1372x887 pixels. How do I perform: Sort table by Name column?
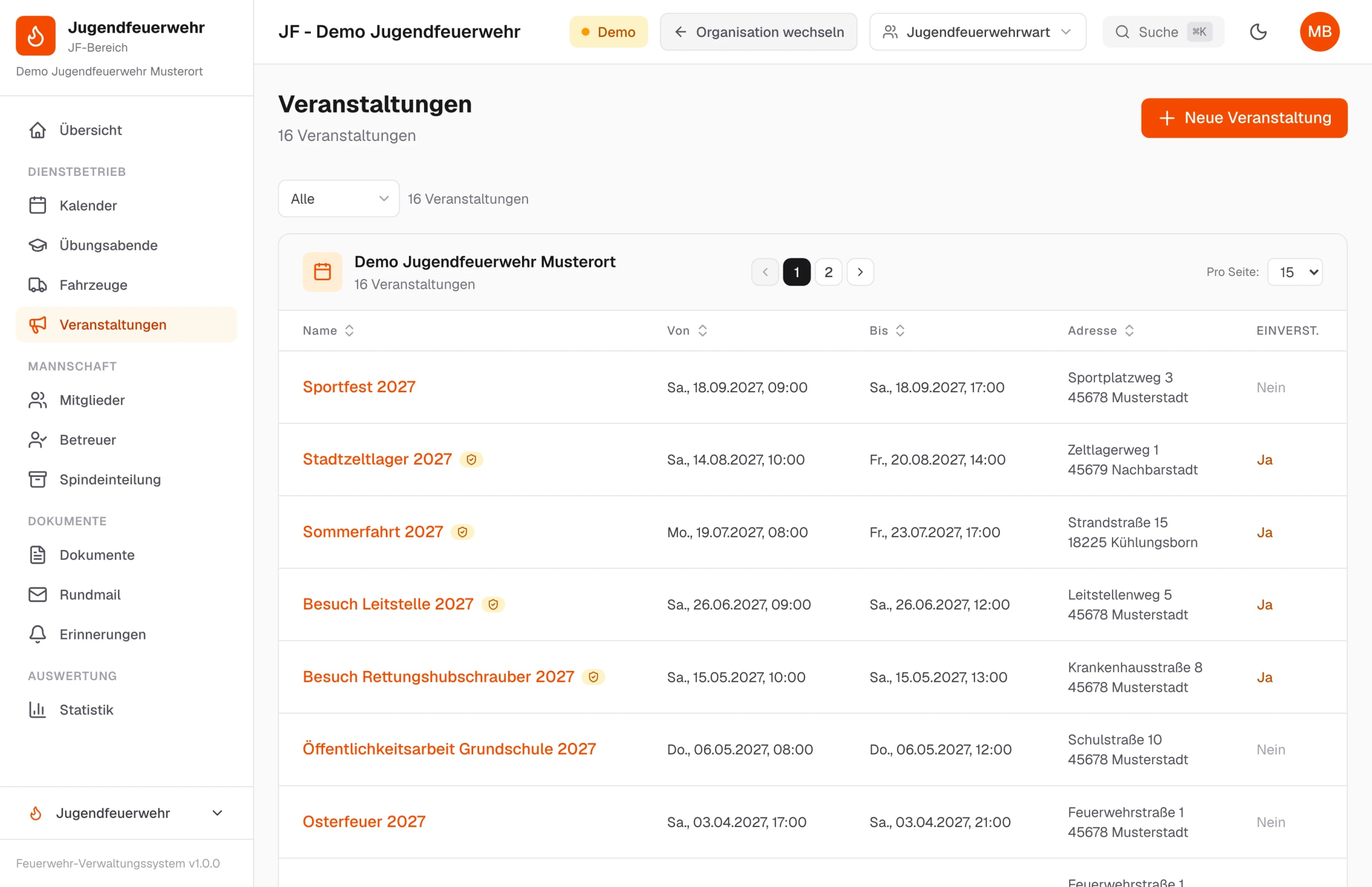tap(329, 331)
